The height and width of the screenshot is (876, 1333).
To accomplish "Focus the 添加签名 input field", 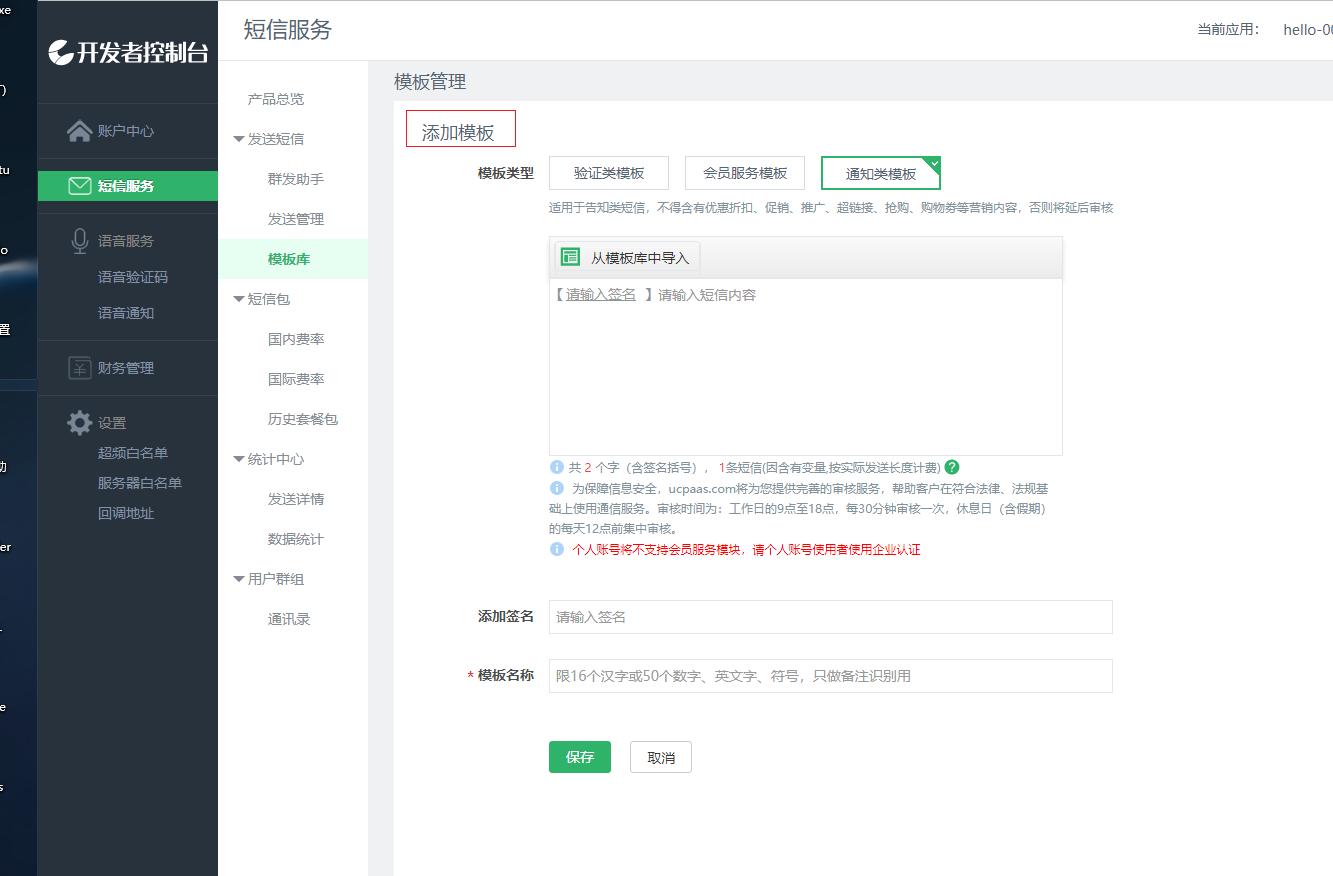I will [831, 617].
